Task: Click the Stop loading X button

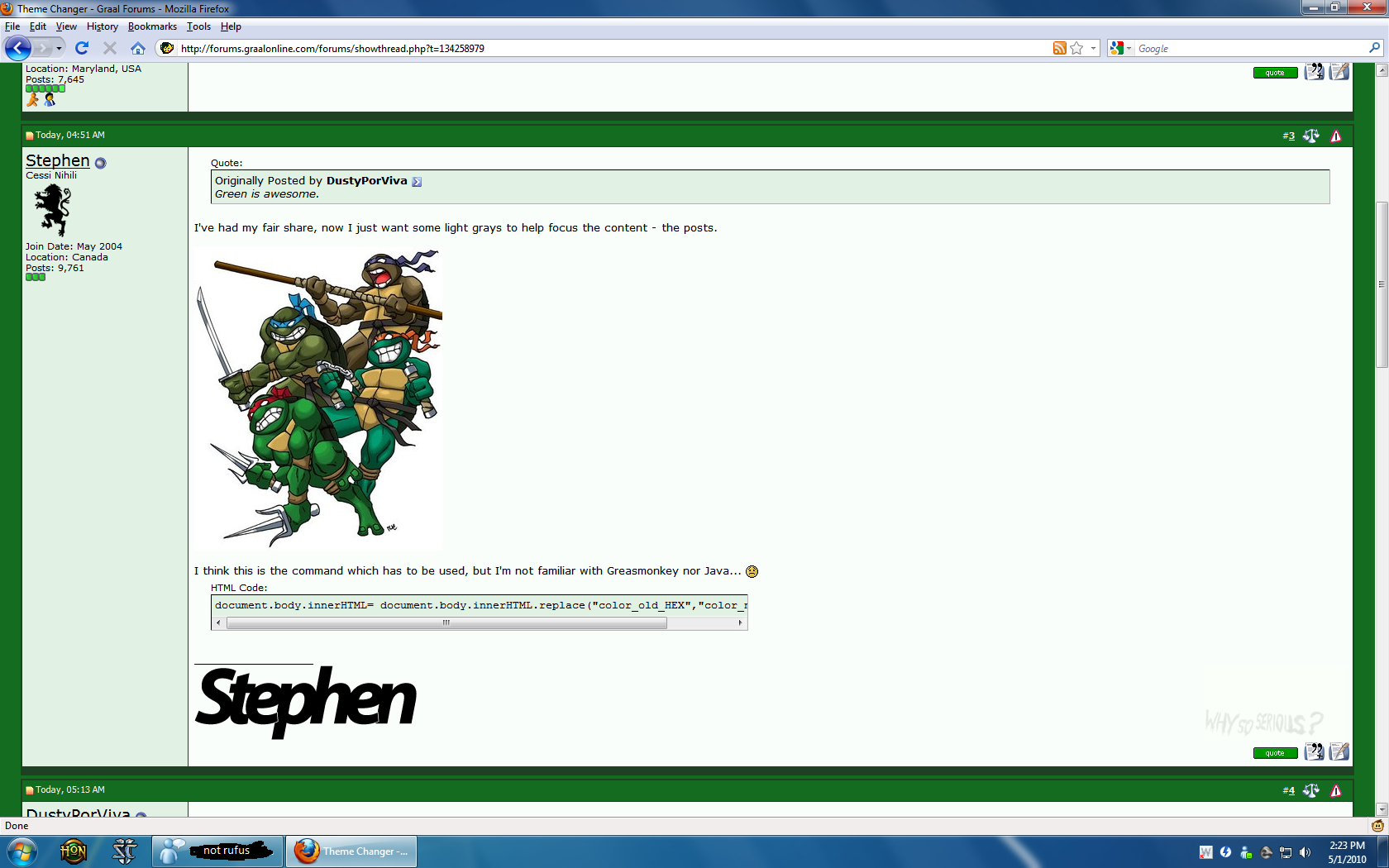Action: (109, 48)
